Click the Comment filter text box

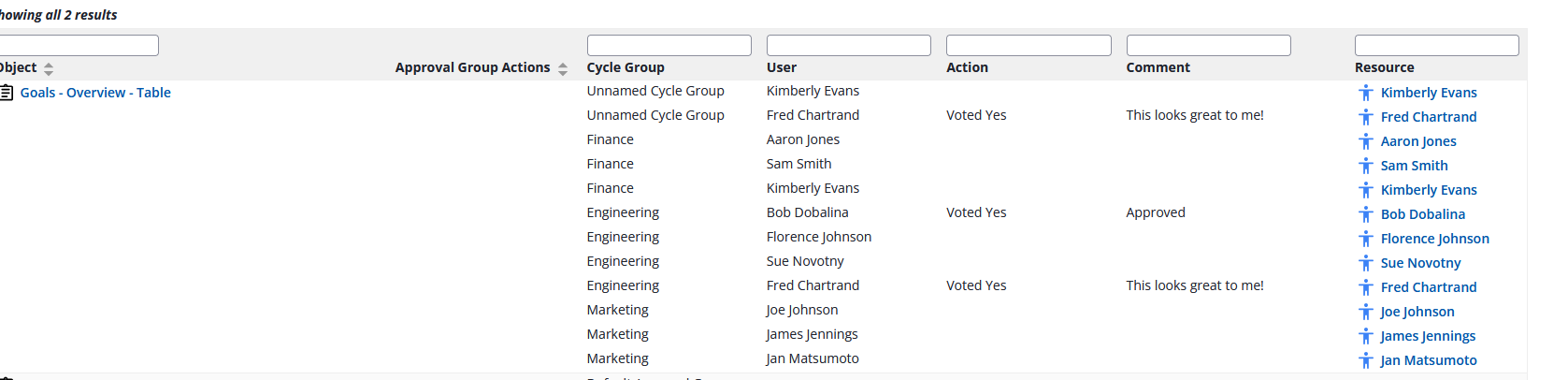click(1208, 45)
